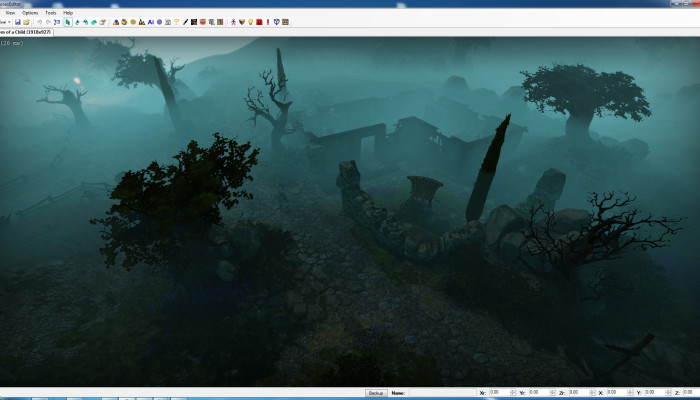
Task: Click the multicolored grid toolbar icon
Action: click(x=220, y=22)
